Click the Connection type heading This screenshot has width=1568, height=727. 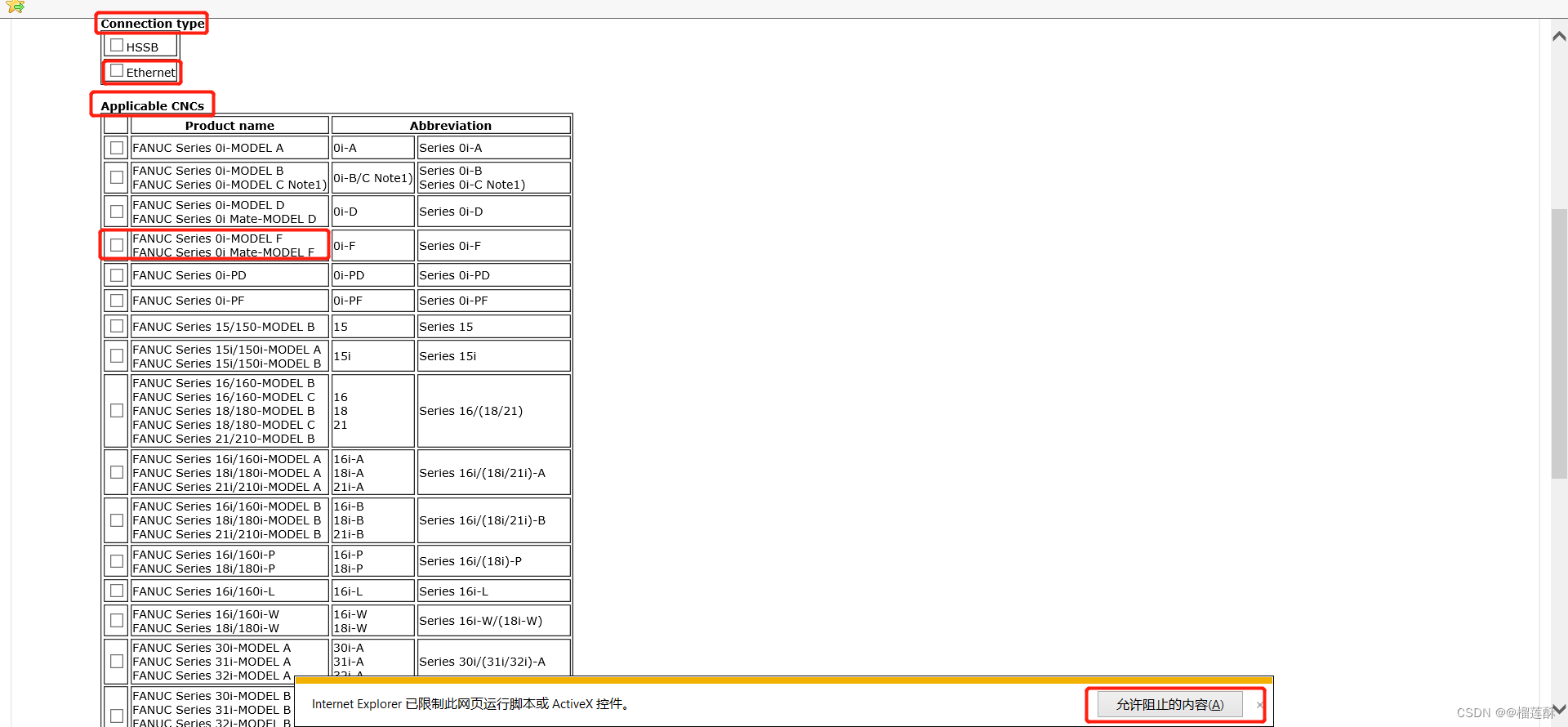(x=153, y=24)
